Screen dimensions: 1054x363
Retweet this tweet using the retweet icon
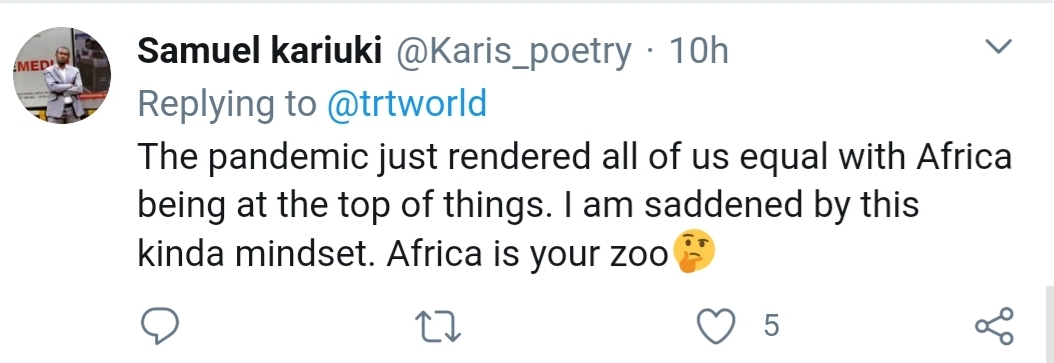click(x=438, y=327)
